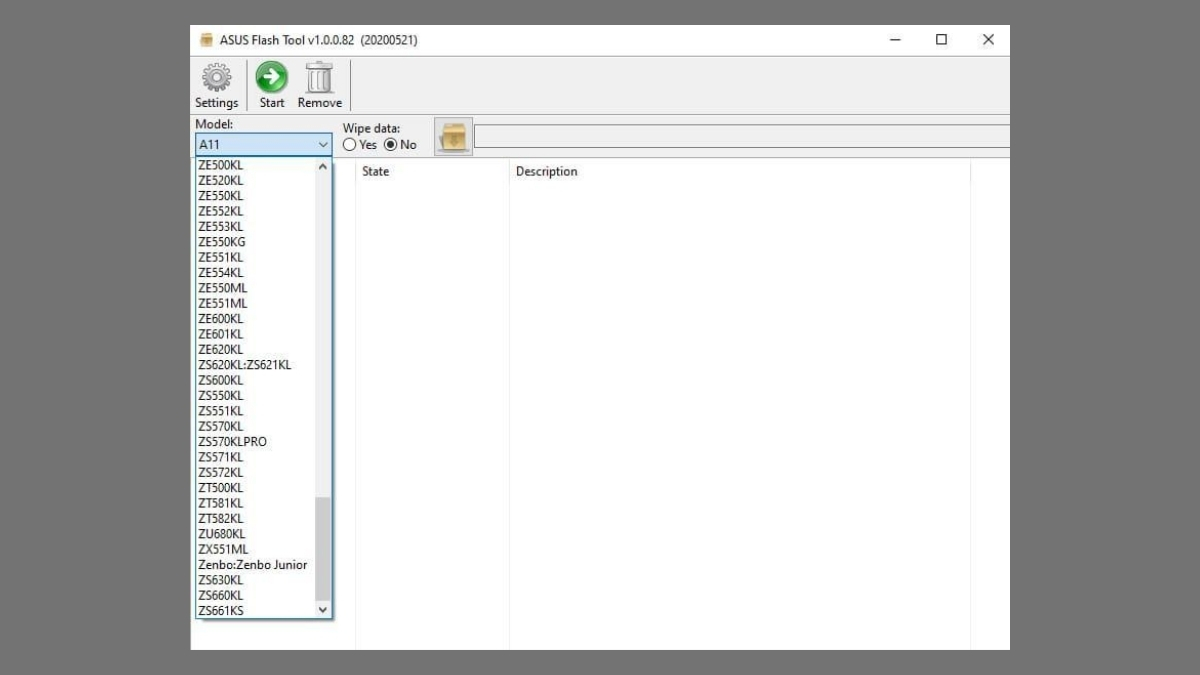Click the model list scrollbar thumb

point(322,548)
